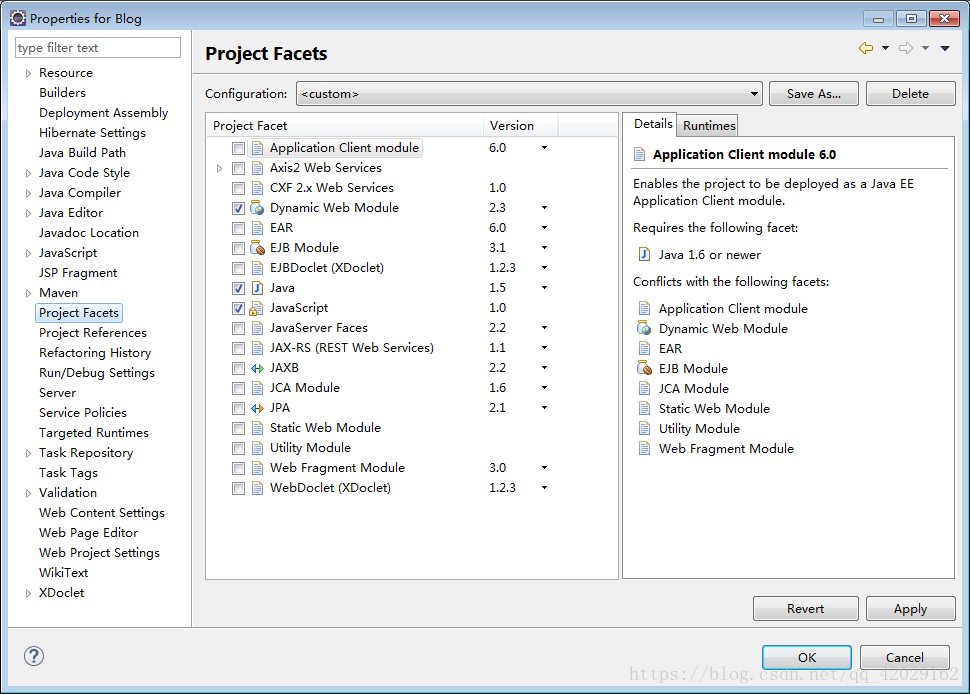Click the JAXB facet arrows icon

257,368
